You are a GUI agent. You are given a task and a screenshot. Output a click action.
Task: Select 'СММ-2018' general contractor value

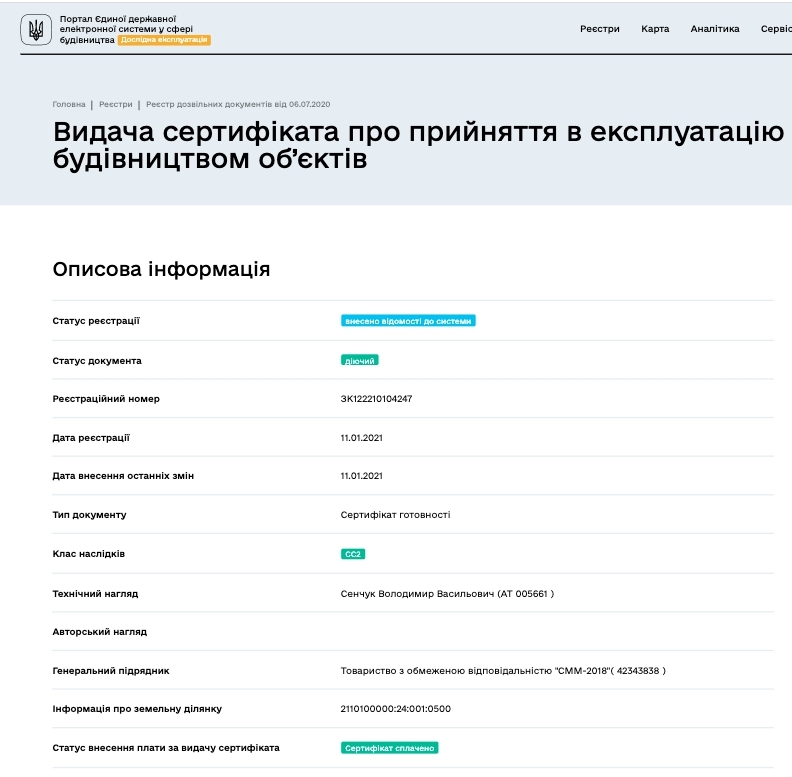(503, 671)
